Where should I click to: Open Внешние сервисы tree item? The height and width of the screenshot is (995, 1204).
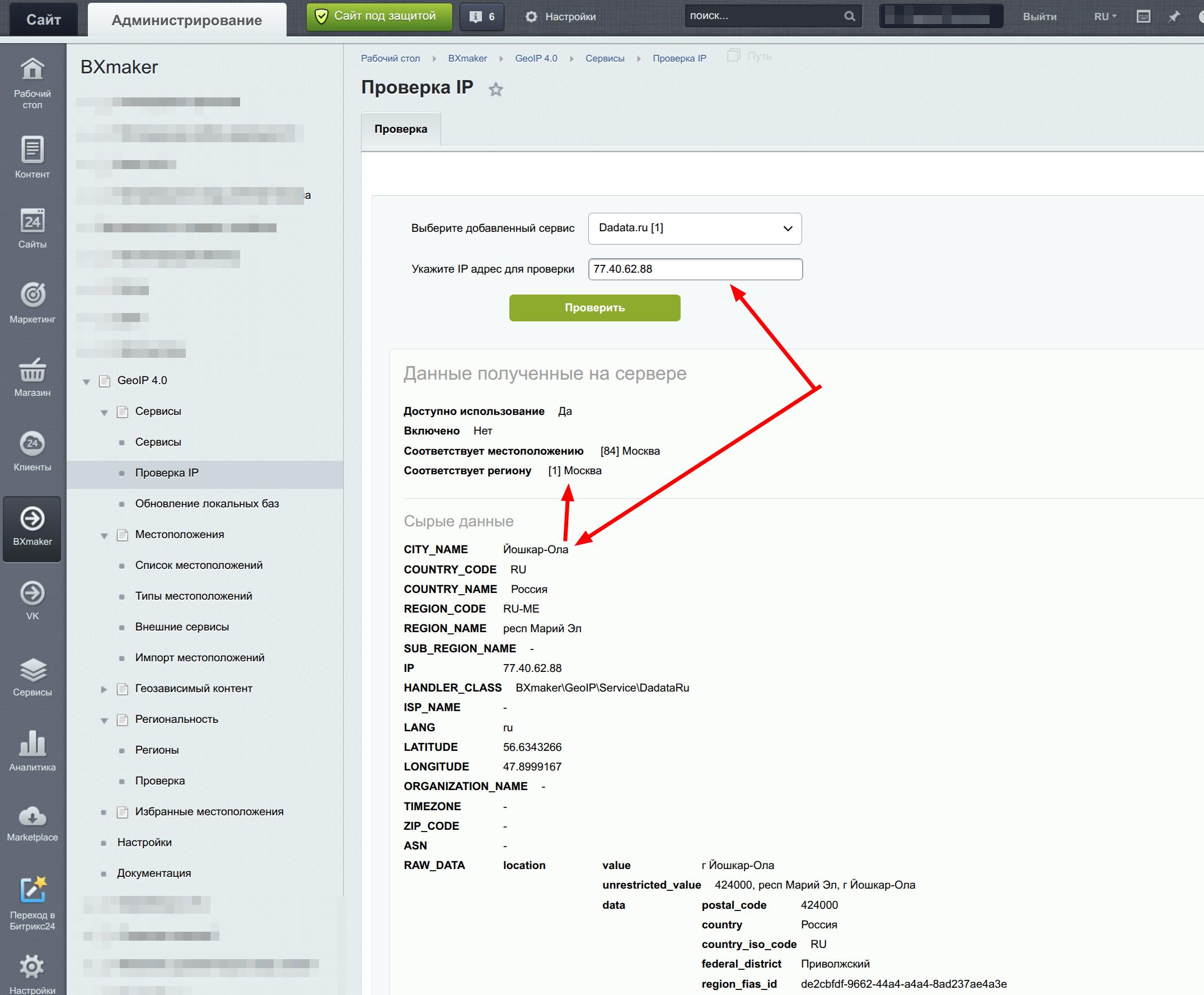[x=182, y=627]
